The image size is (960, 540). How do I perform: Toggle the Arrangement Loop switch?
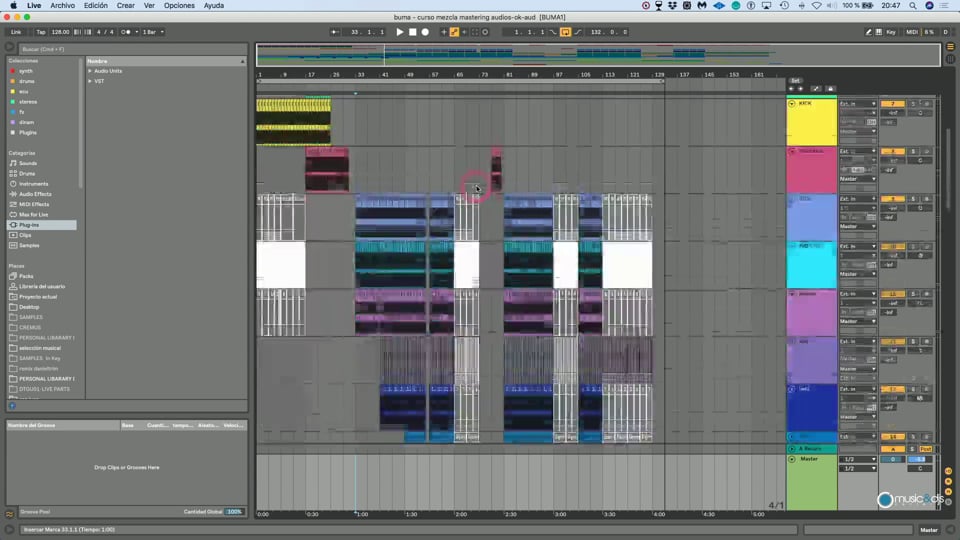566,32
